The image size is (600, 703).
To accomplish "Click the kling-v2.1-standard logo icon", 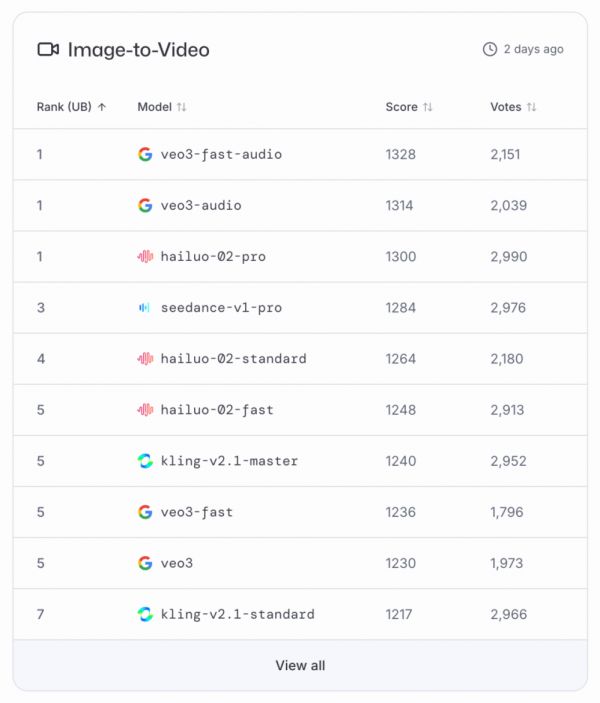I will [x=145, y=614].
